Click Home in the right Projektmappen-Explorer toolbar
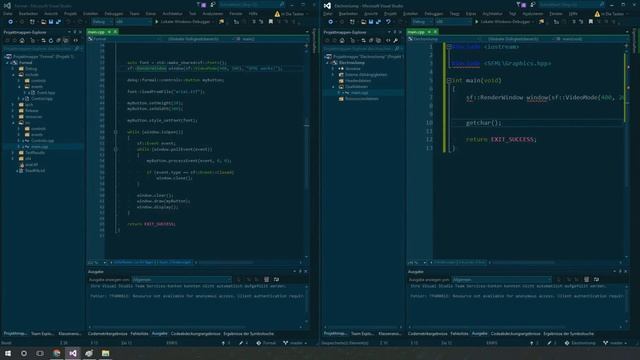 pyautogui.click(x=342, y=40)
